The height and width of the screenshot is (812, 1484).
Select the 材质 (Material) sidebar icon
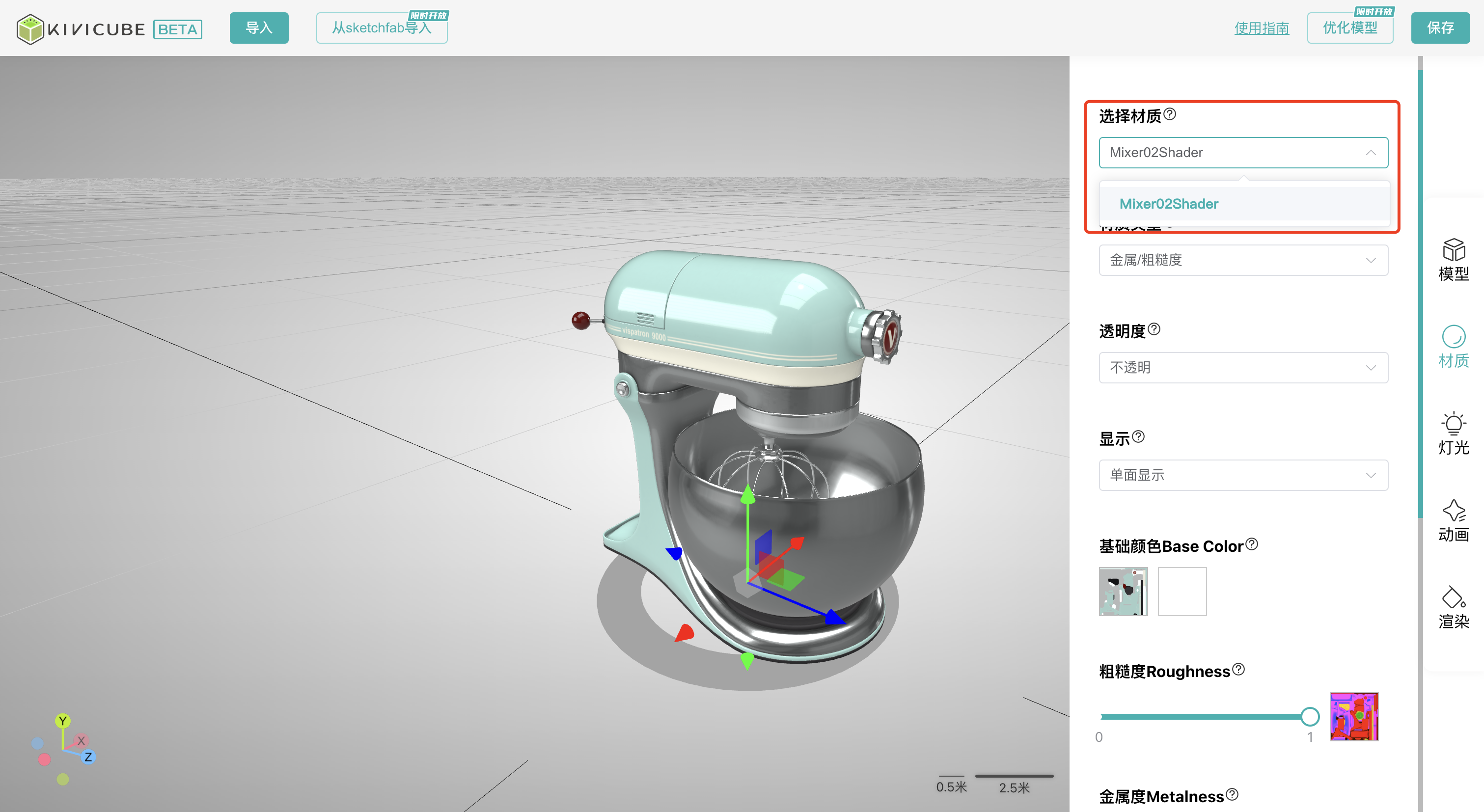tap(1453, 347)
